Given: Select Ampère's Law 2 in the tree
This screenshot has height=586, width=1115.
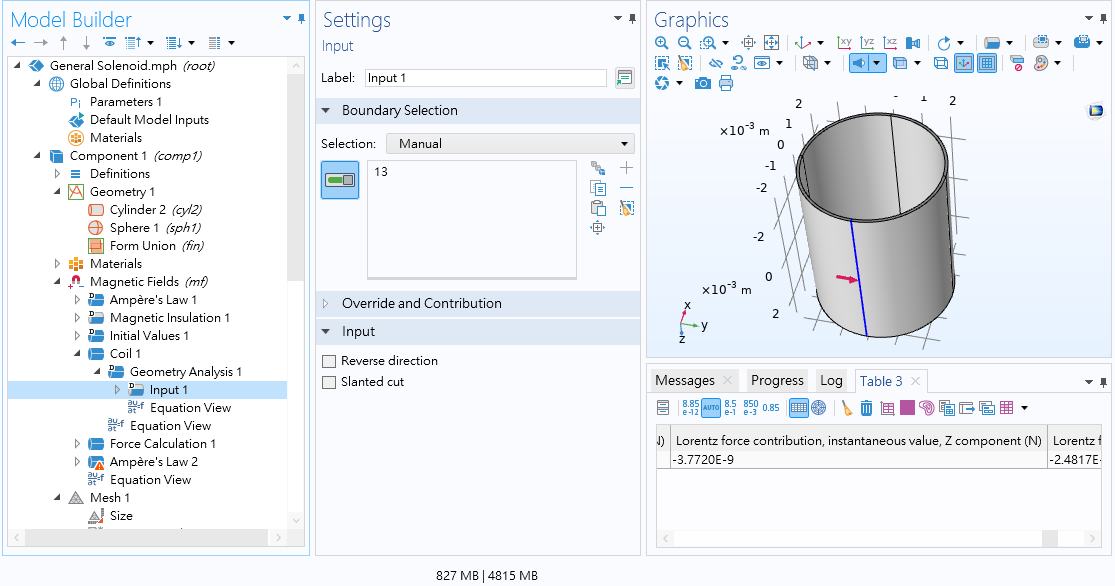Looking at the screenshot, I should (x=153, y=462).
